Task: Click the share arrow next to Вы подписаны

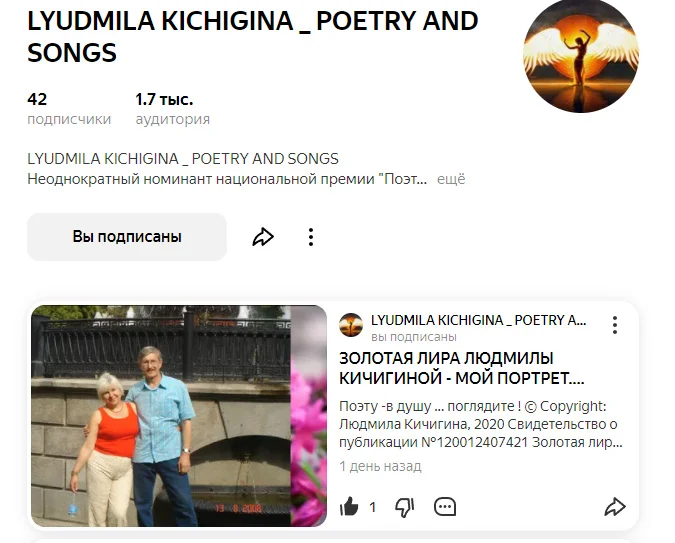Action: tap(263, 237)
